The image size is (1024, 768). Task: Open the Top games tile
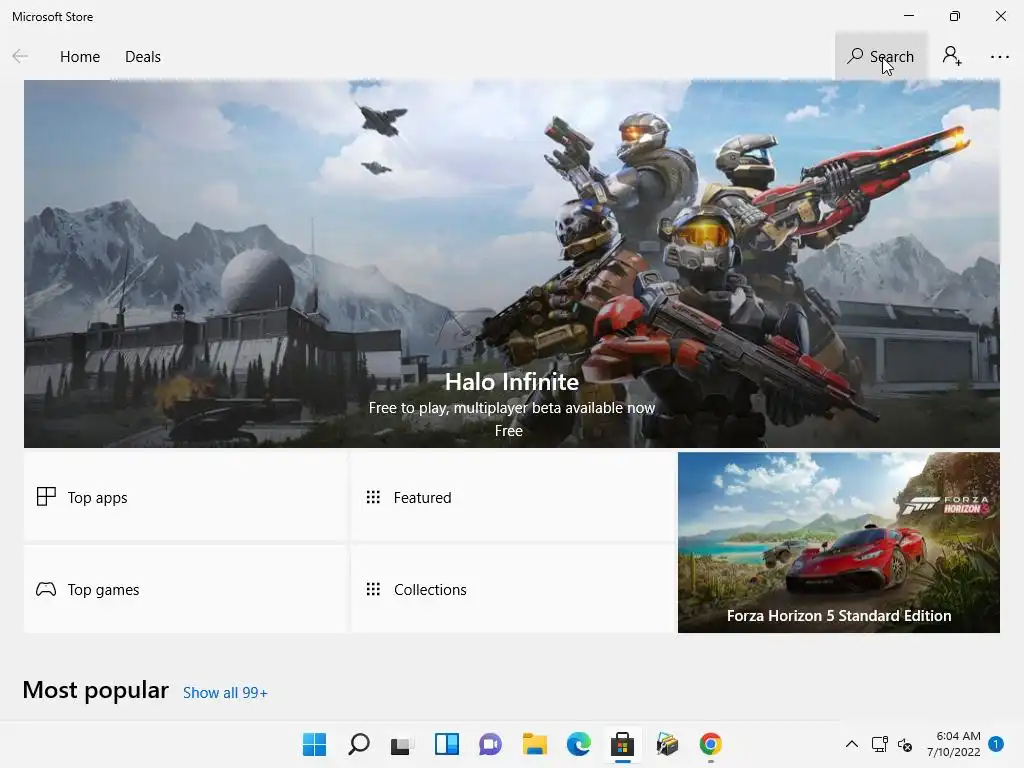coord(185,589)
